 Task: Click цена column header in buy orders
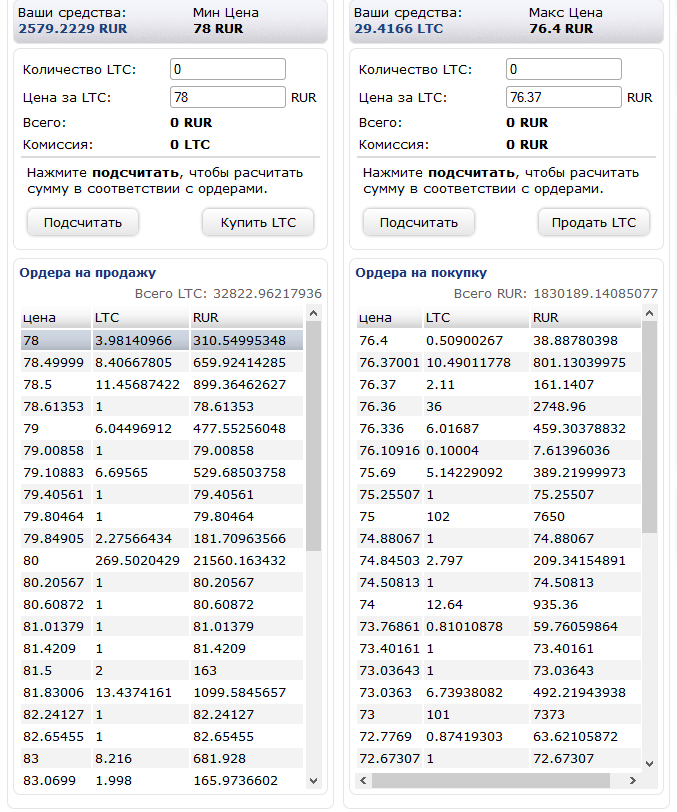click(390, 317)
